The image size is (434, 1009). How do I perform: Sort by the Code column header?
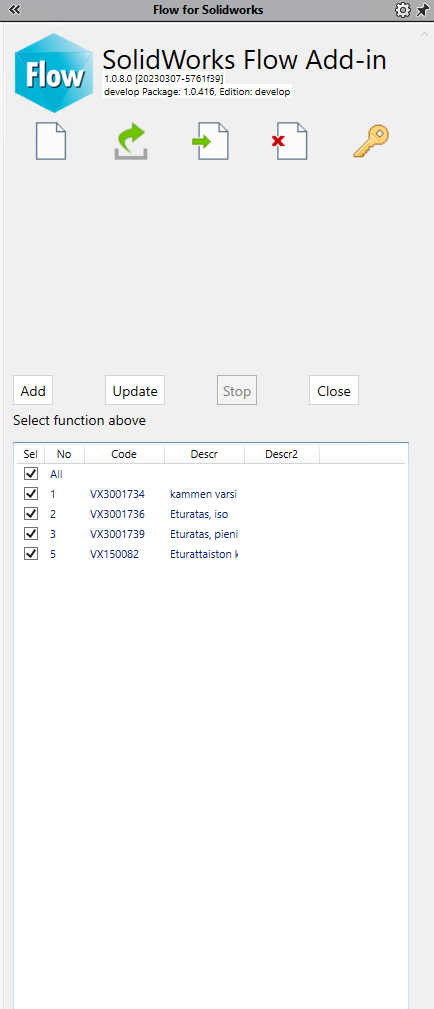[x=124, y=454]
